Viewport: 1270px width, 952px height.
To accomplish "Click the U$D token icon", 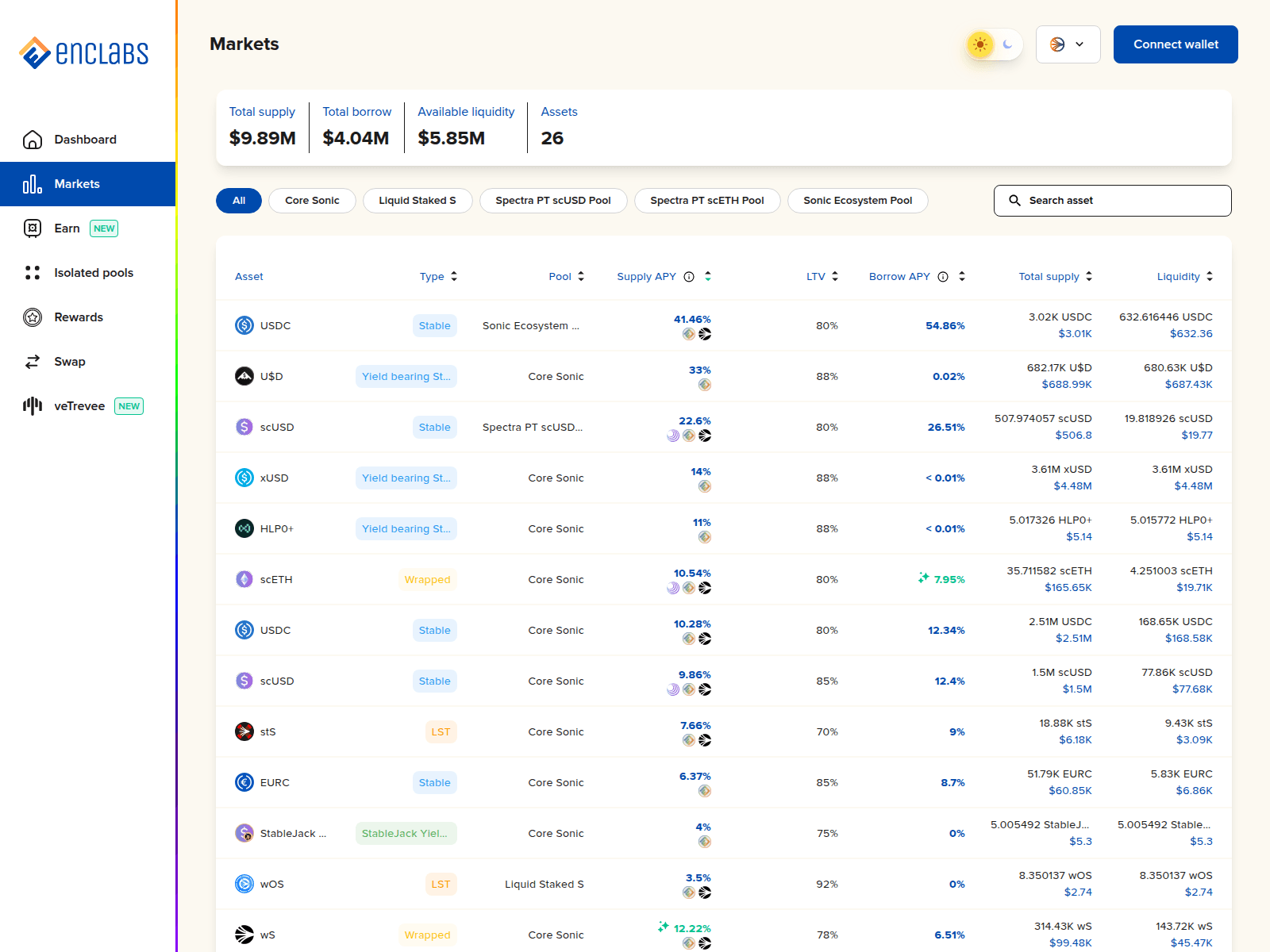I will 244,376.
